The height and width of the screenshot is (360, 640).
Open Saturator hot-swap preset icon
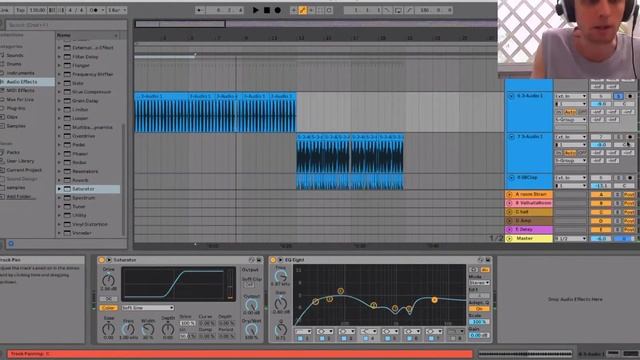(x=251, y=260)
